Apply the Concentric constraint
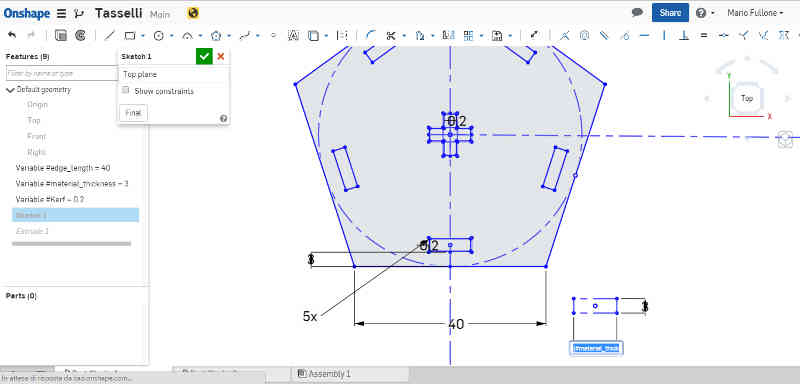This screenshot has height=384, width=800. click(x=585, y=36)
